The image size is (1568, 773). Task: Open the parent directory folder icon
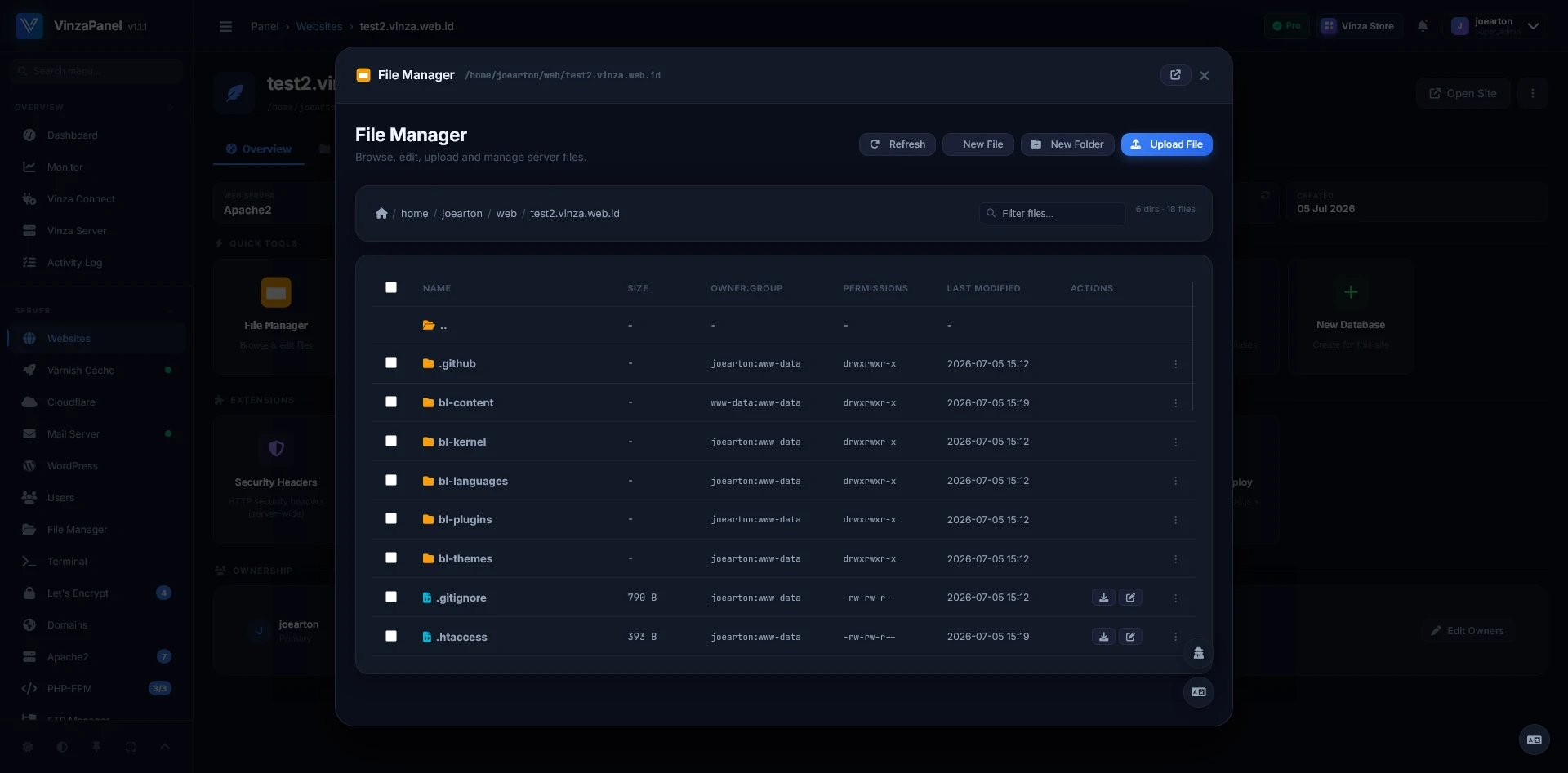pyautogui.click(x=429, y=325)
